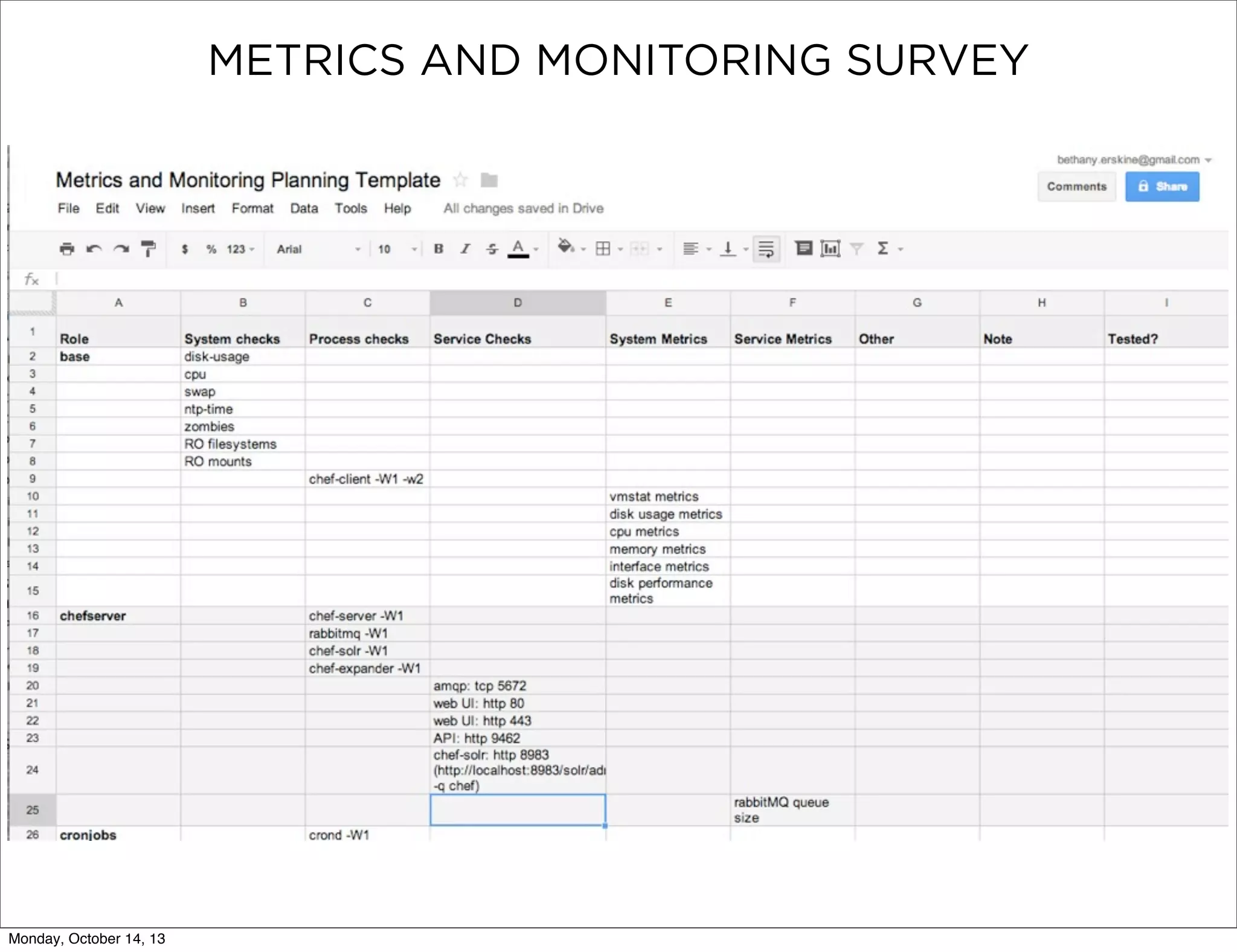This screenshot has width=1237, height=952.
Task: Click the Filter funnel icon
Action: coord(856,248)
